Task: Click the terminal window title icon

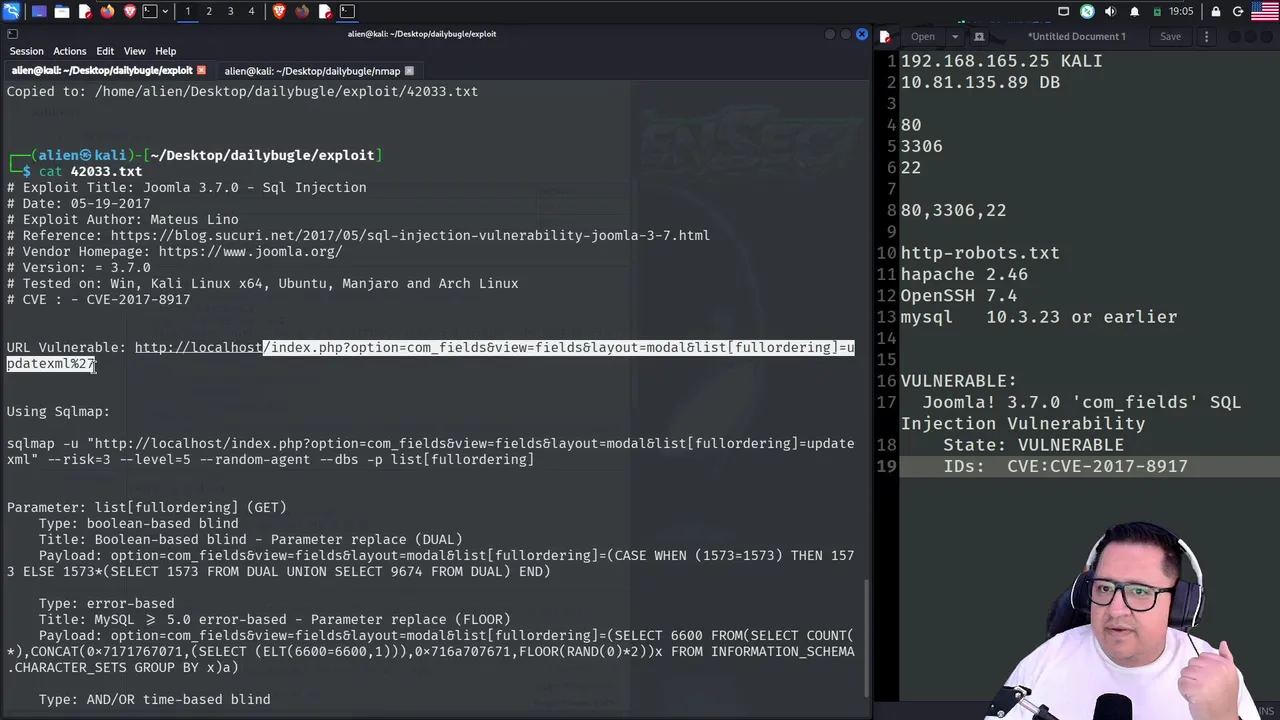Action: click(x=11, y=34)
